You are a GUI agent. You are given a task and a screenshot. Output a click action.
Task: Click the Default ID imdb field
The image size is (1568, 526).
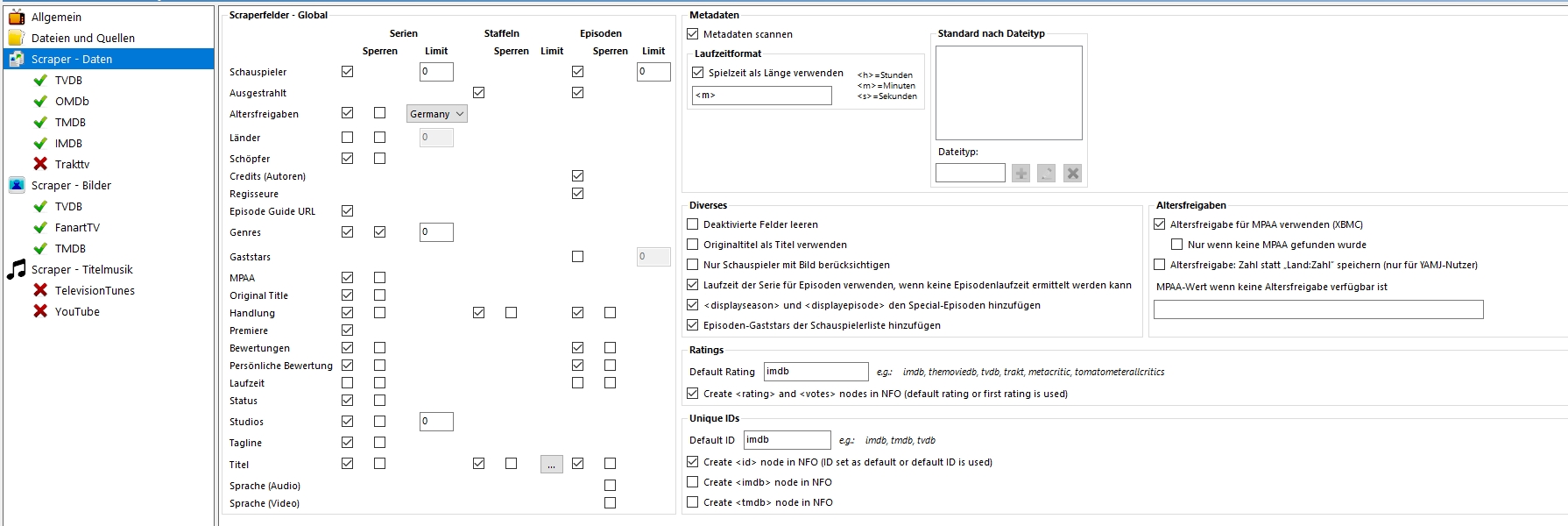tap(788, 440)
